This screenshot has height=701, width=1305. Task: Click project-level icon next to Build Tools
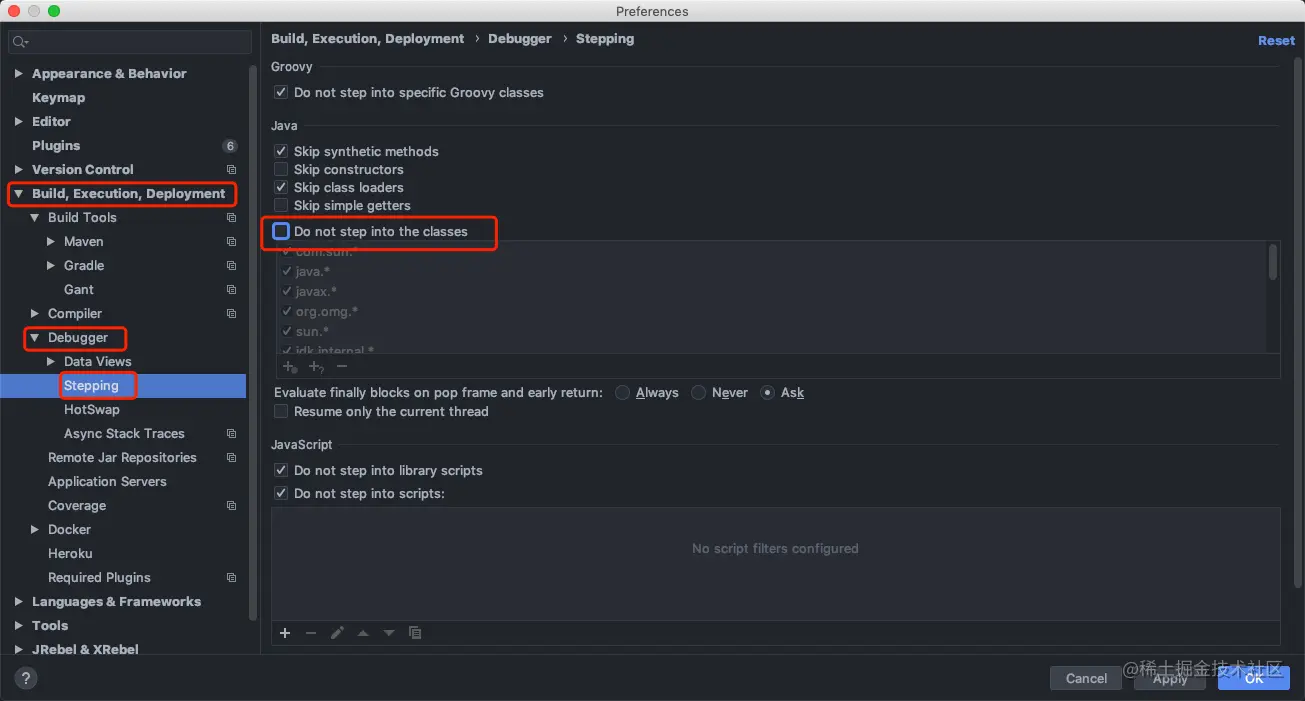231,218
